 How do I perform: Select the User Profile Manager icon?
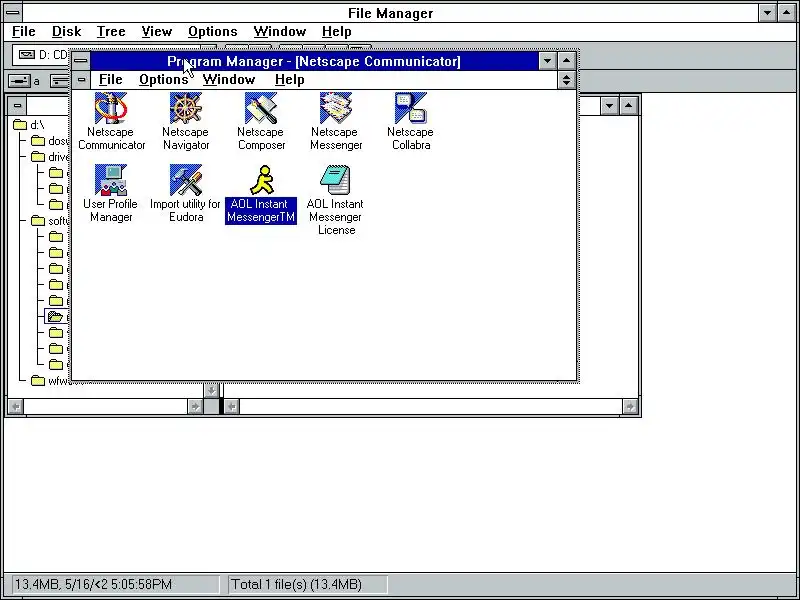click(x=111, y=193)
